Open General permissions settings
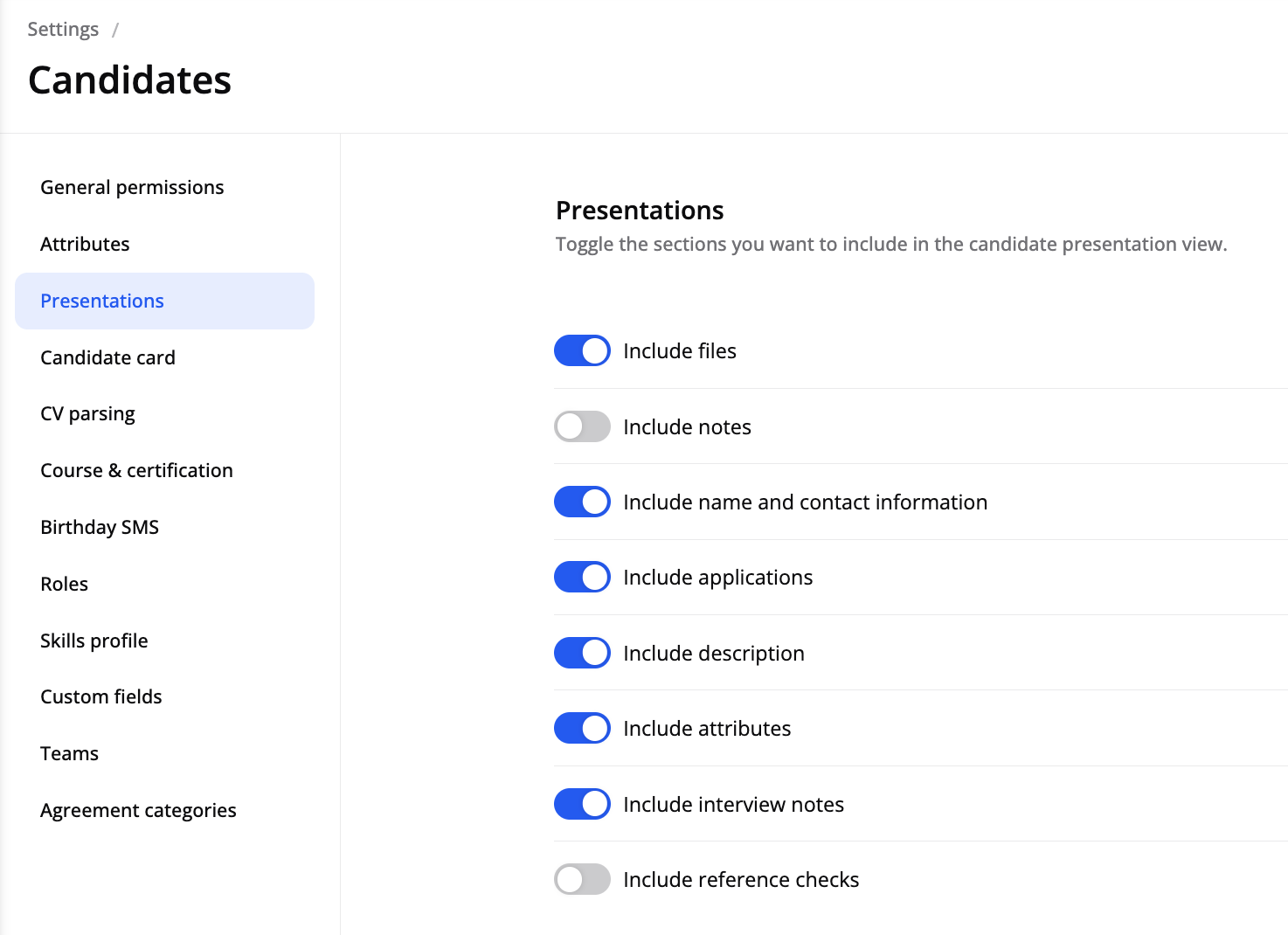 click(132, 187)
